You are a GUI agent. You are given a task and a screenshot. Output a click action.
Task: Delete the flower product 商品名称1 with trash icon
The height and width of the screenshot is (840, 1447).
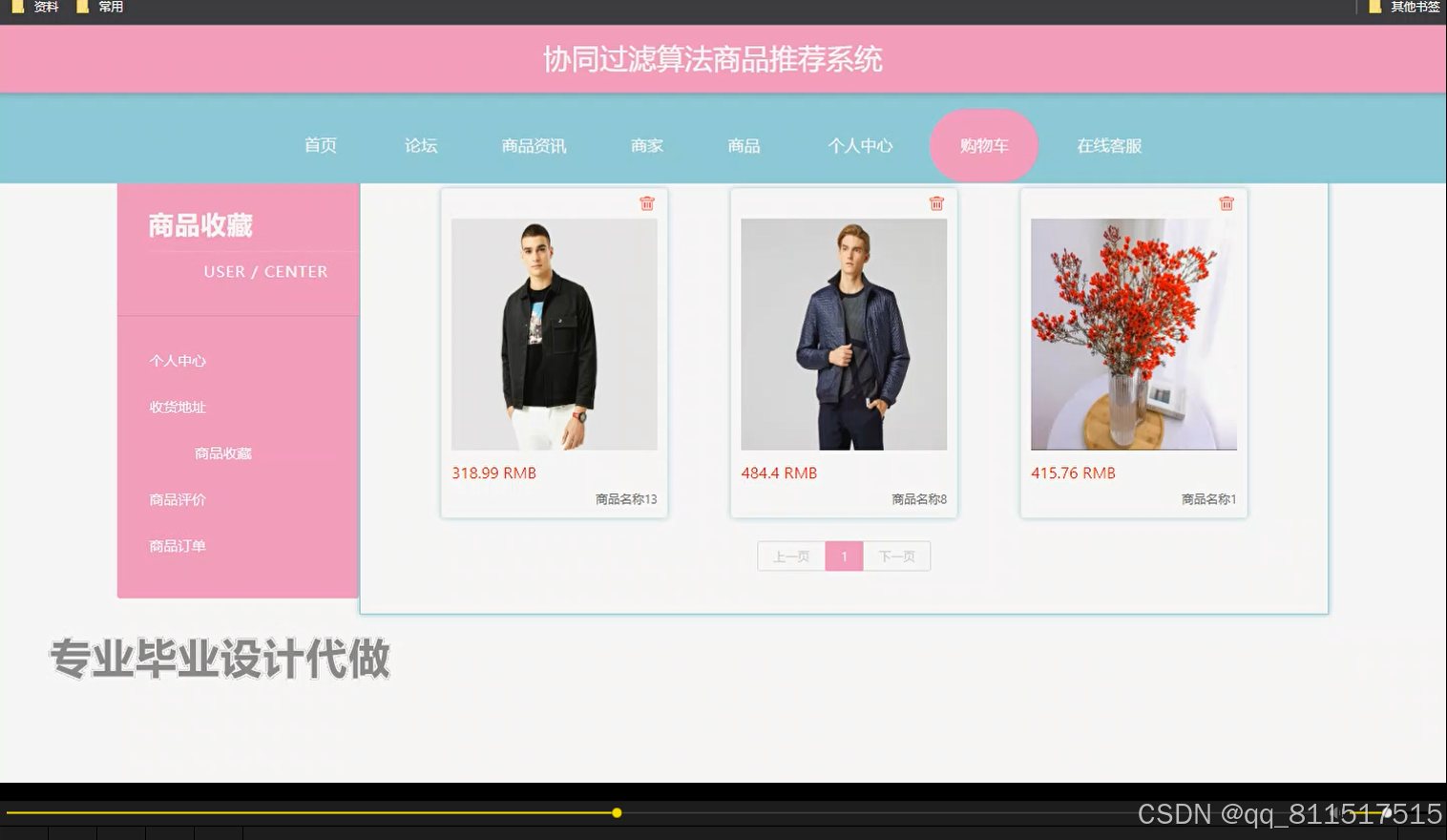(1227, 202)
